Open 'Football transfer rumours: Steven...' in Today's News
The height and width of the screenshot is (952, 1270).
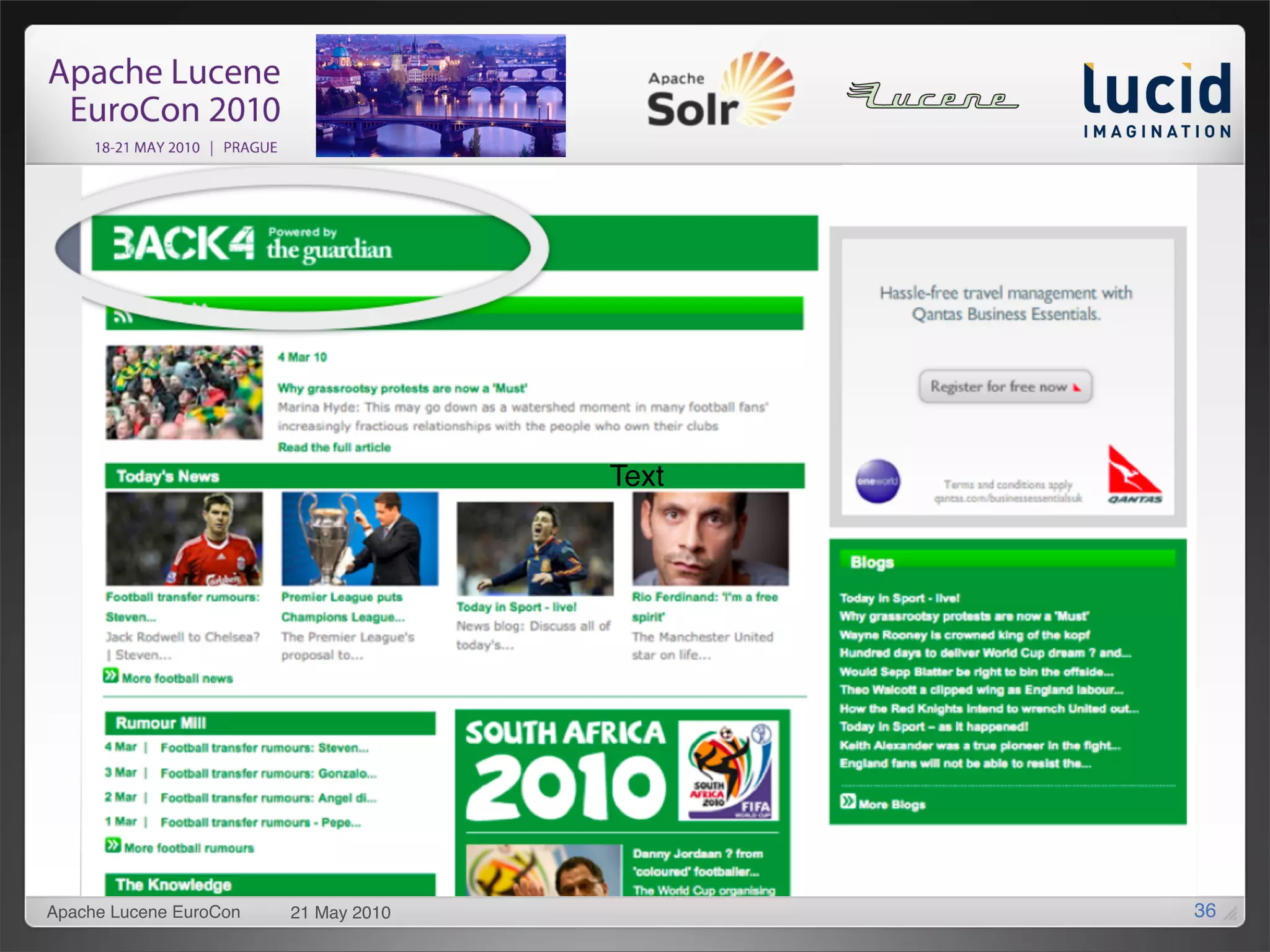tap(182, 607)
